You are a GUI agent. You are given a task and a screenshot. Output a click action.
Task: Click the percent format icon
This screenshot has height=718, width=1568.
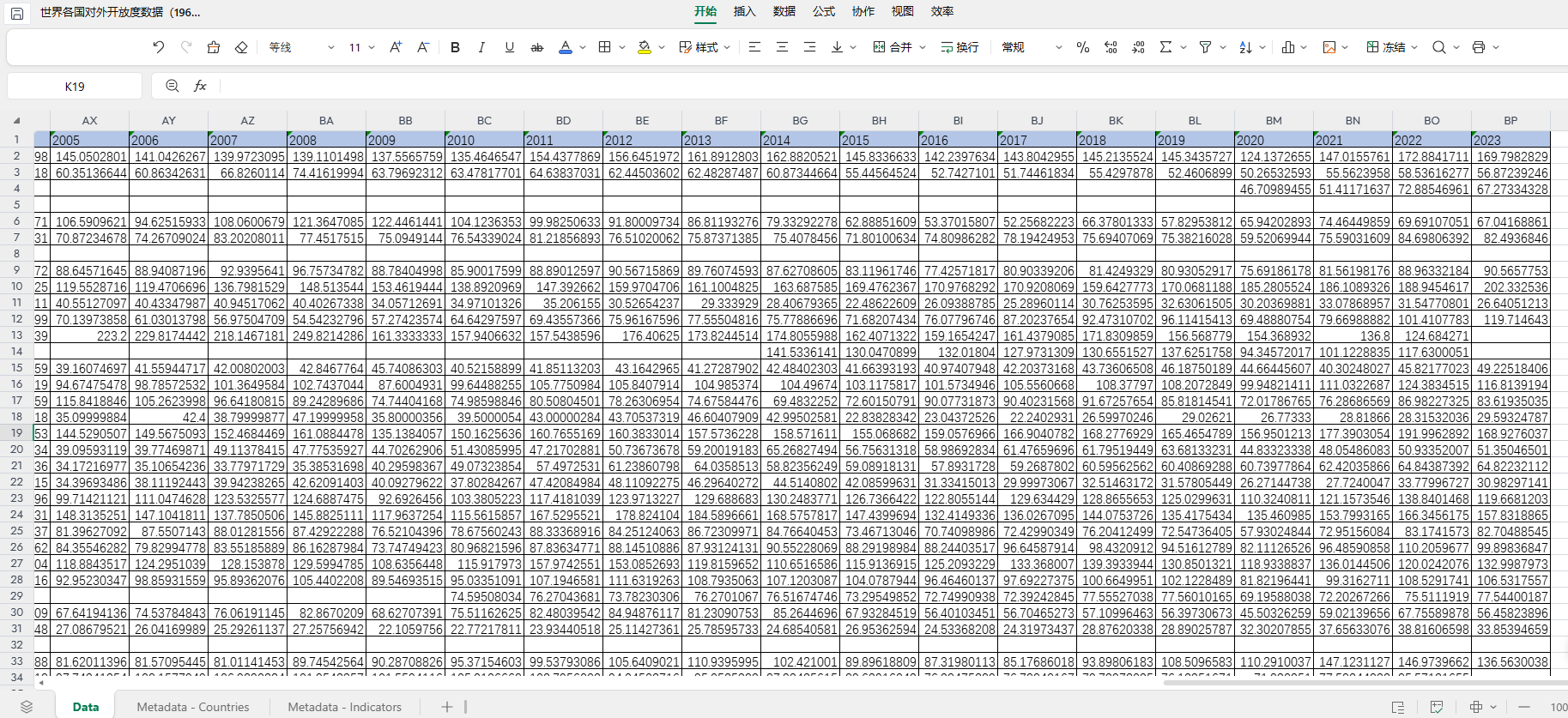[1083, 47]
